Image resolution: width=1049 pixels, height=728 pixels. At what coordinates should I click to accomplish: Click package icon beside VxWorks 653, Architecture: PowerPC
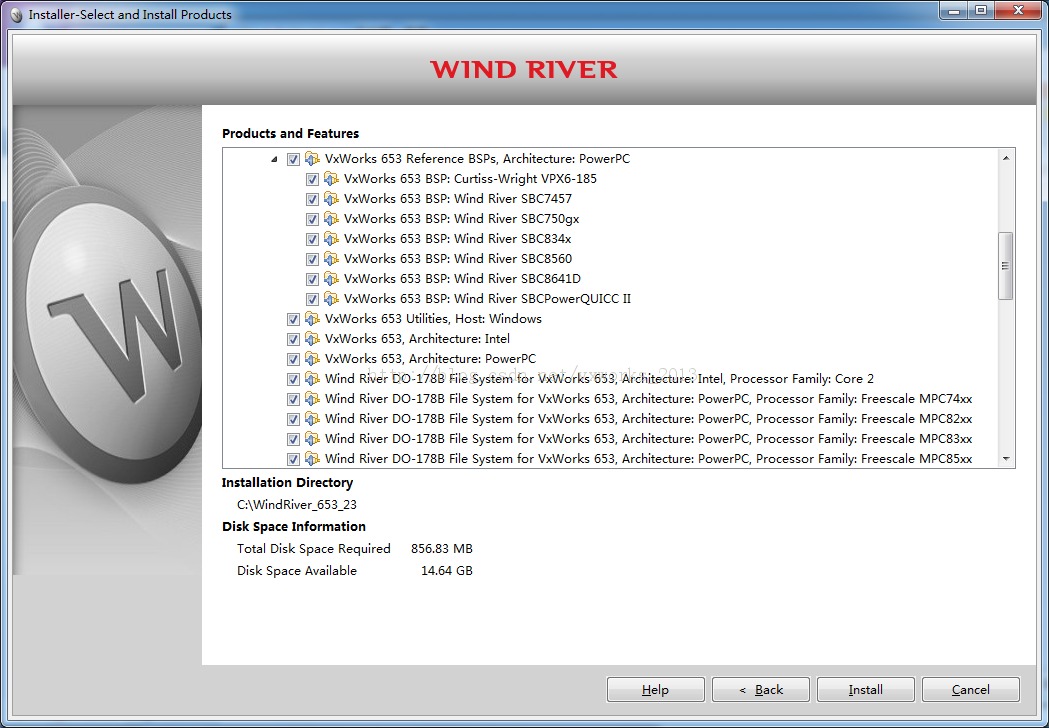pos(312,359)
